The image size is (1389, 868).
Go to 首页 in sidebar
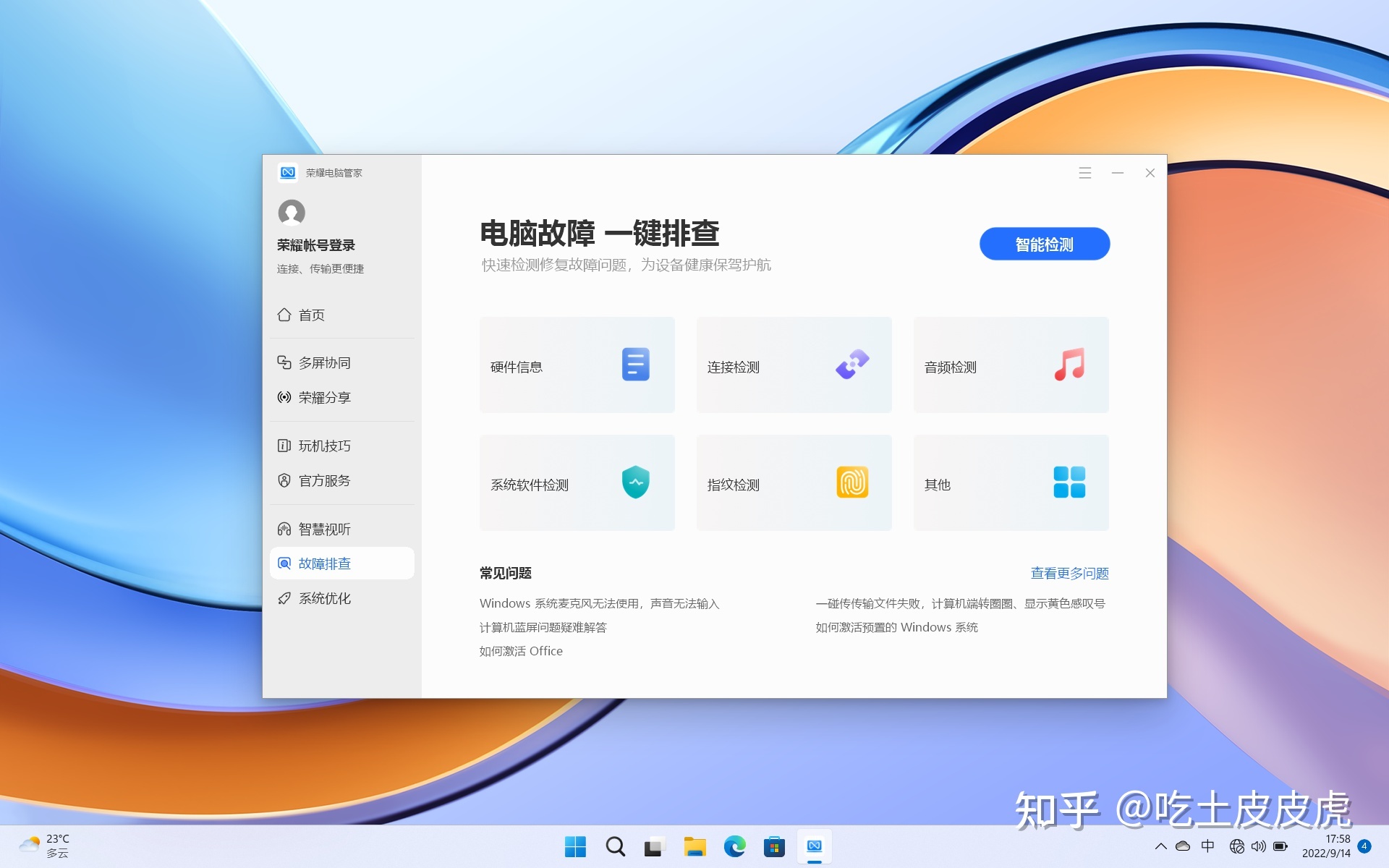342,315
